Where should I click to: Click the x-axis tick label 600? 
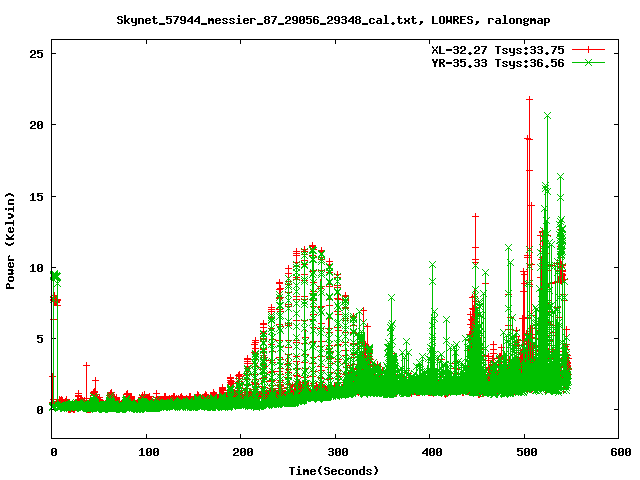tap(621, 452)
